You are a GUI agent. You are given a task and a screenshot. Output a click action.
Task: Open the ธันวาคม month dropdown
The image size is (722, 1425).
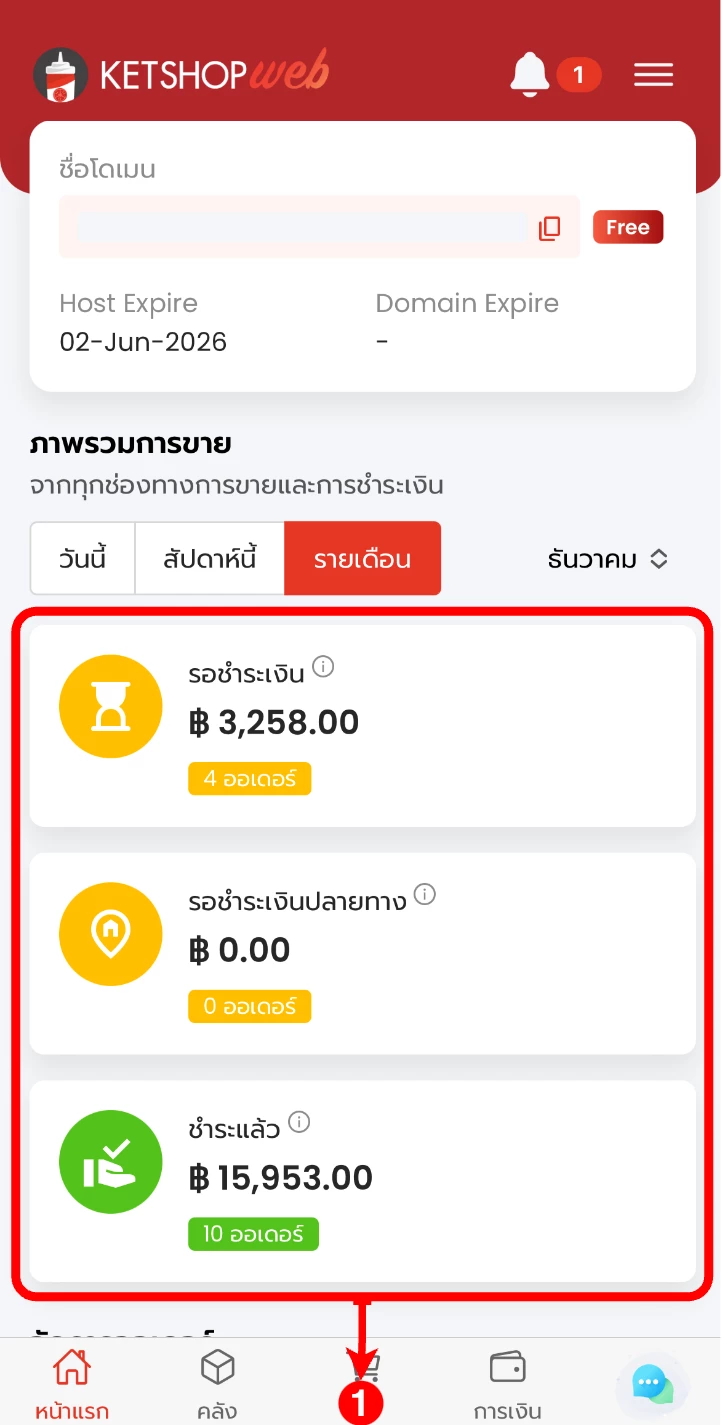[x=607, y=559]
